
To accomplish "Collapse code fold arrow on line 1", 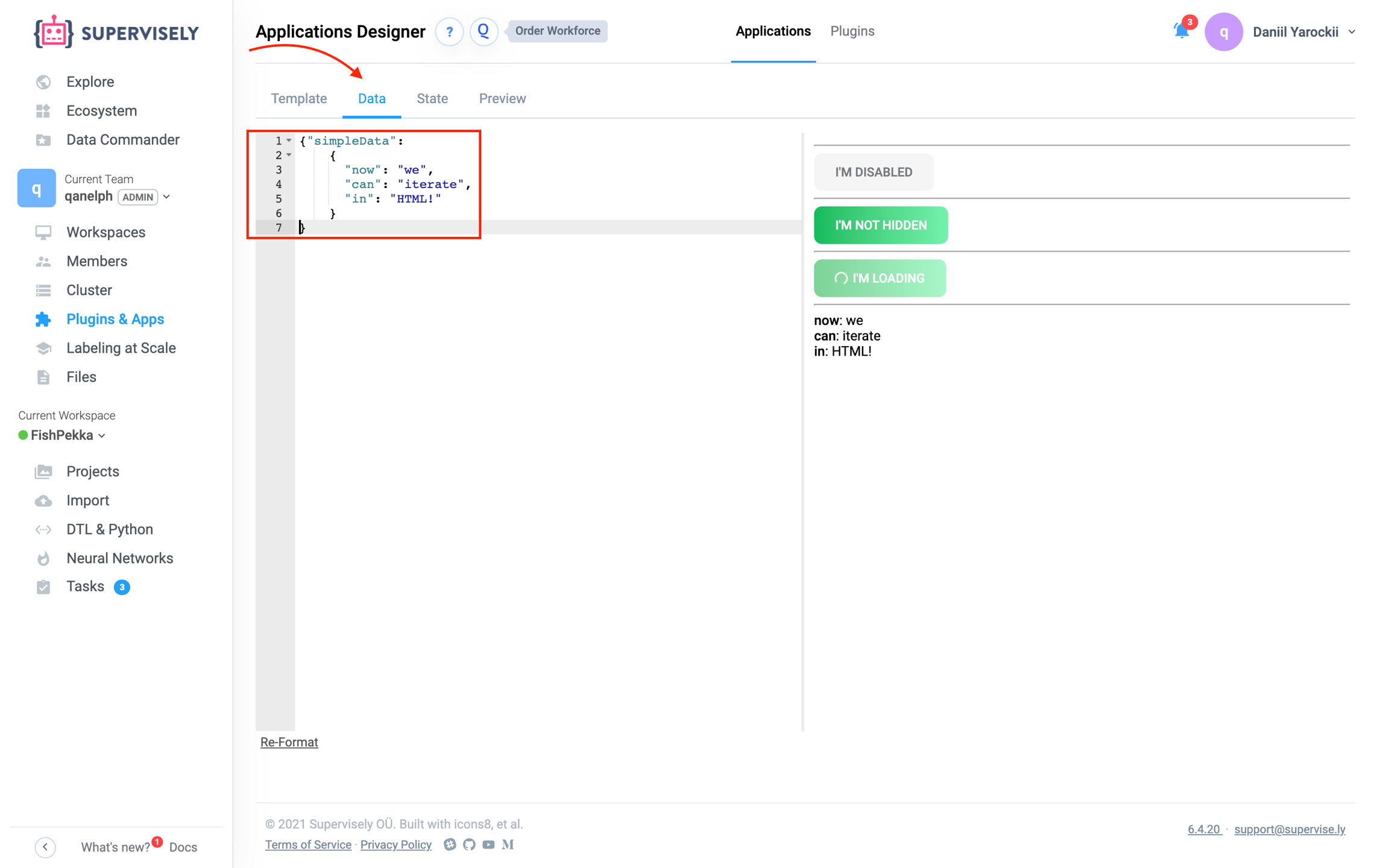I will [x=289, y=140].
